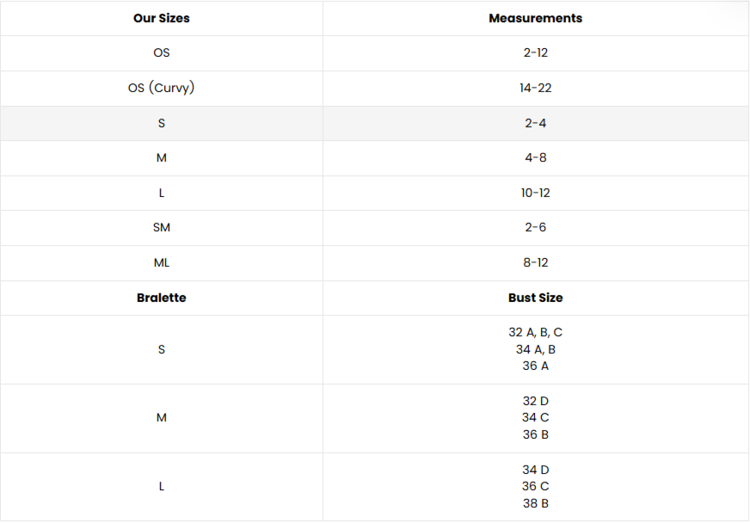
Task: Click the 10-12 measurement value
Action: (x=535, y=193)
